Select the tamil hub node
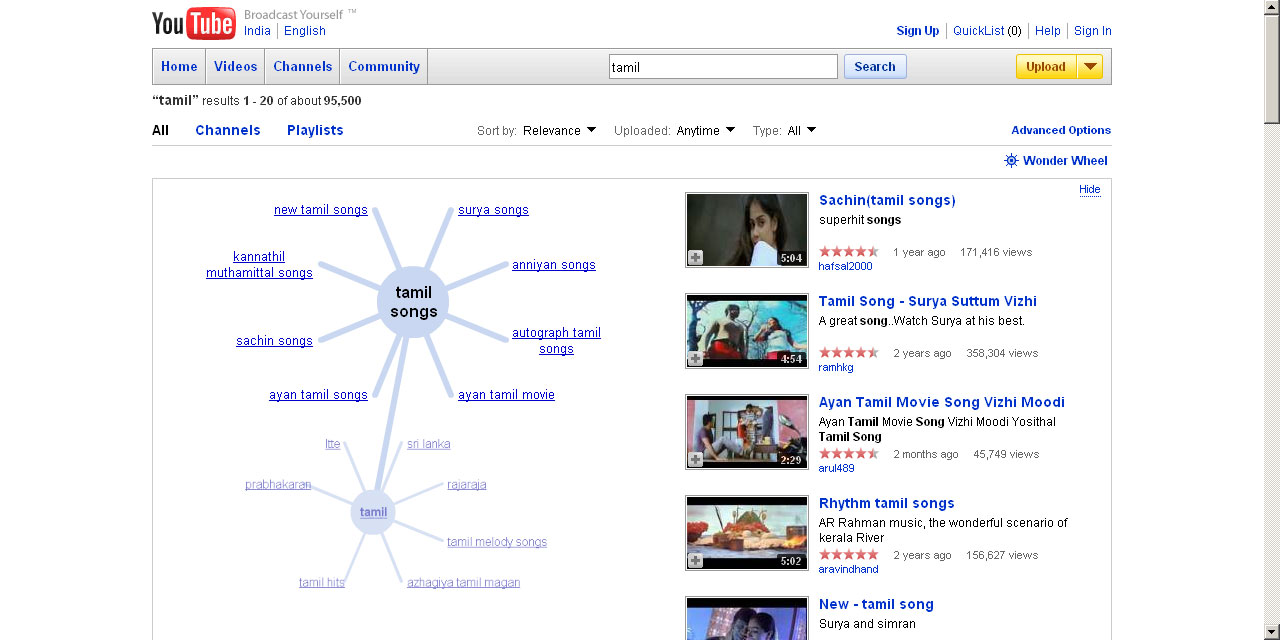 pyautogui.click(x=373, y=512)
